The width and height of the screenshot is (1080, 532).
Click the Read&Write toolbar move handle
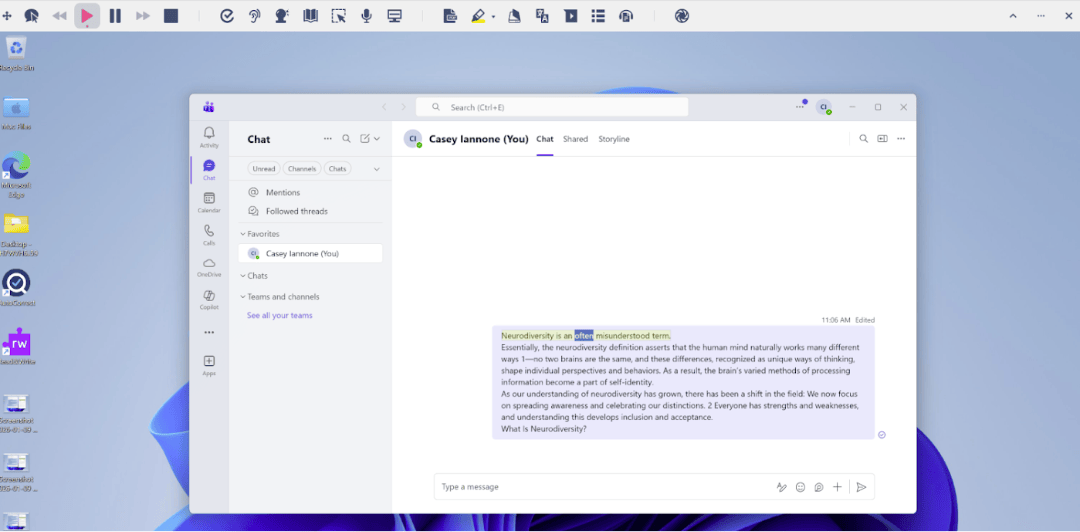click(8, 16)
